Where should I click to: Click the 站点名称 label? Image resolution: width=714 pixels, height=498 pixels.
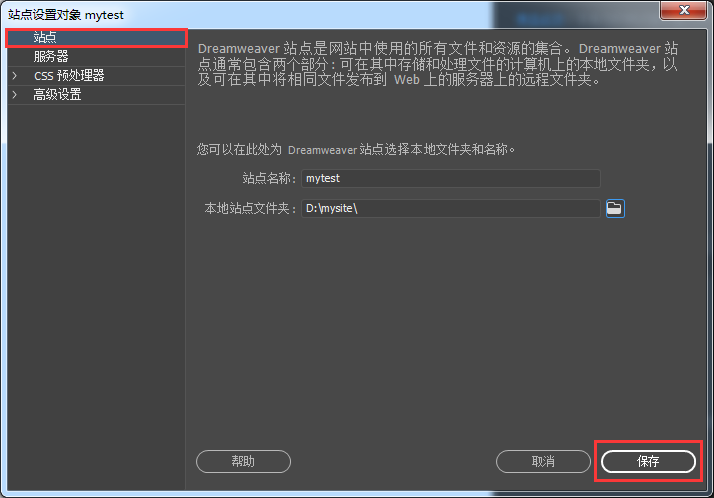[x=269, y=178]
